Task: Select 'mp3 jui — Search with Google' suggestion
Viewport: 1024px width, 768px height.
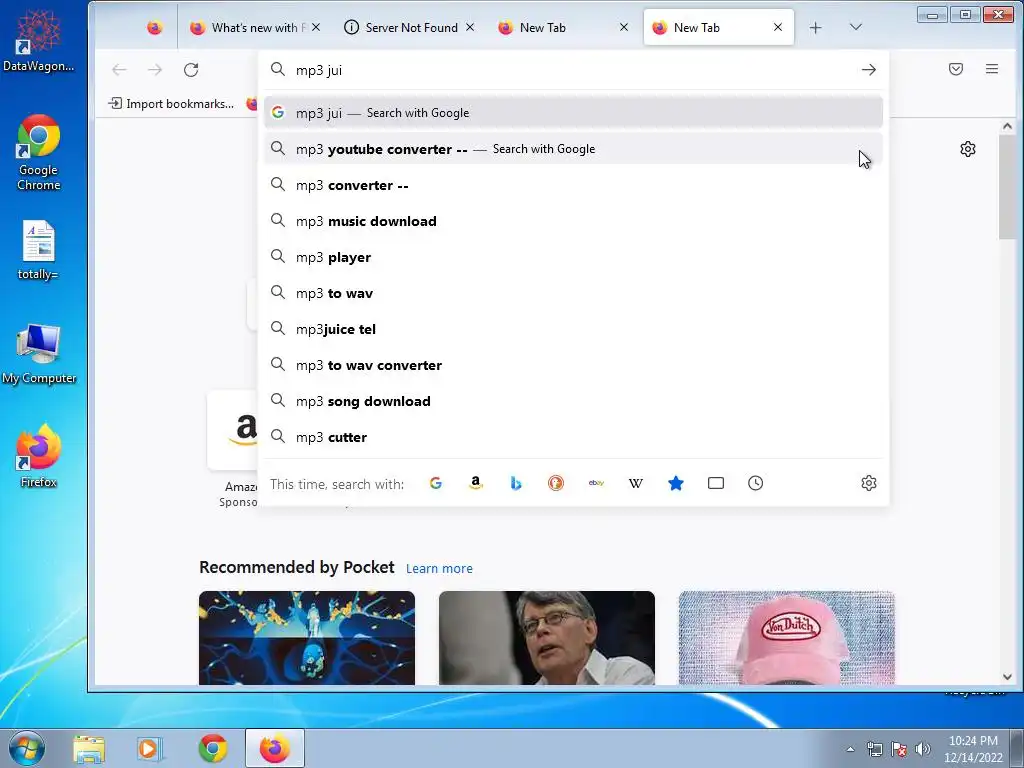Action: click(x=573, y=112)
